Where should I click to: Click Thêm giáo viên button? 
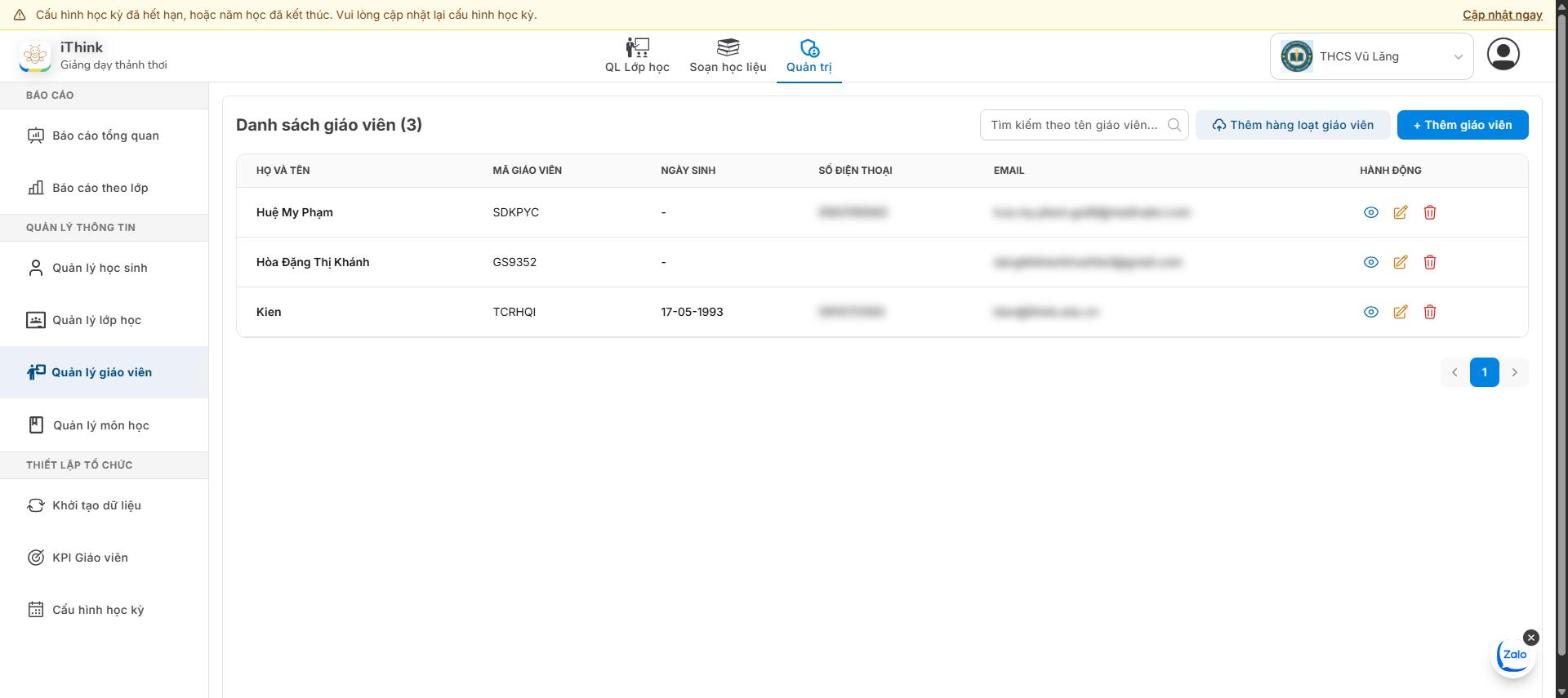pyautogui.click(x=1462, y=125)
